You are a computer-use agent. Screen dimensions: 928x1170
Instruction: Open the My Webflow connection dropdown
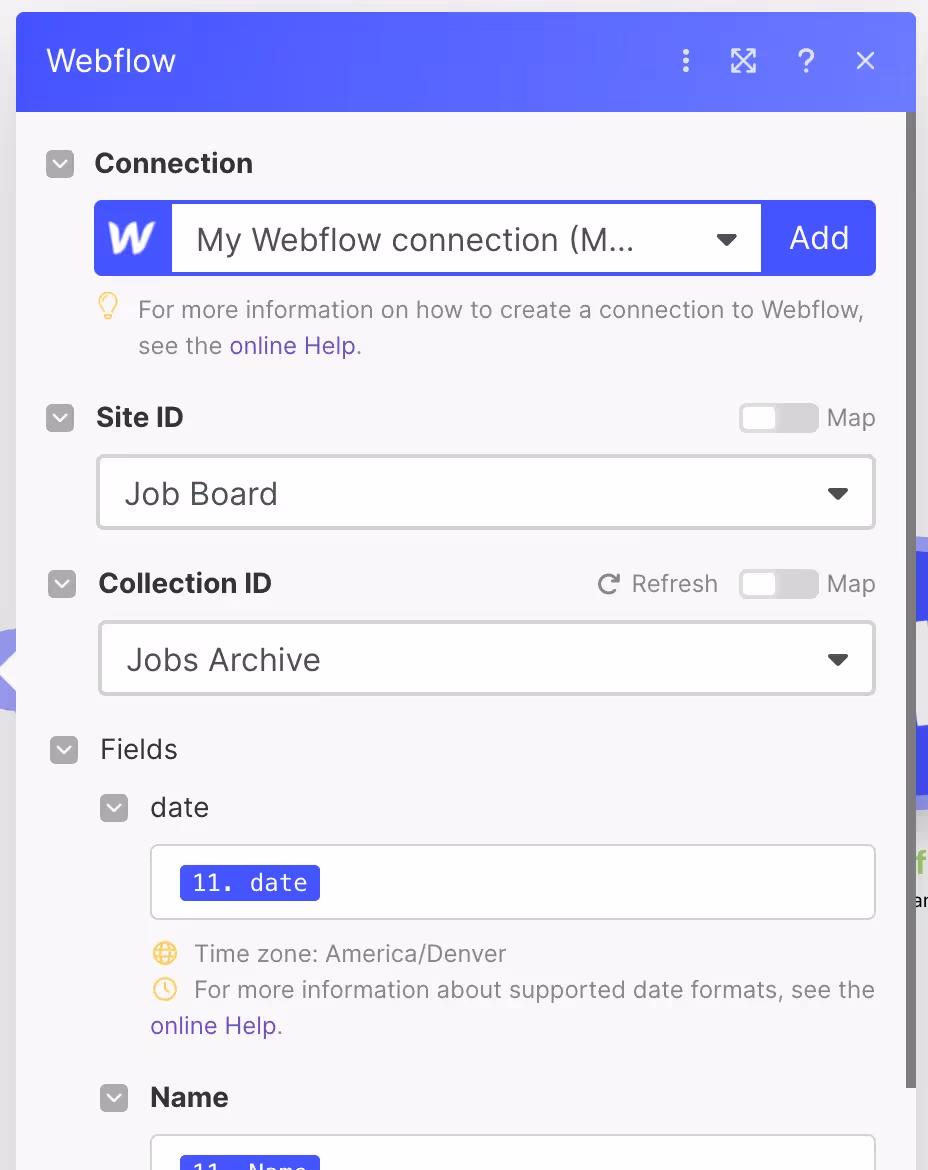466,239
